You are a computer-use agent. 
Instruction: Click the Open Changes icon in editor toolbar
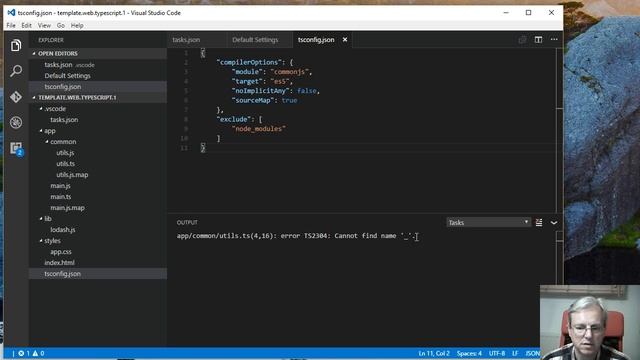coord(522,40)
